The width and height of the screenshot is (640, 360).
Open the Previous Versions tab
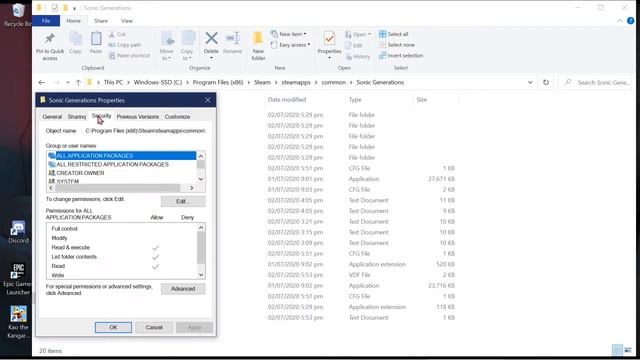tap(138, 117)
